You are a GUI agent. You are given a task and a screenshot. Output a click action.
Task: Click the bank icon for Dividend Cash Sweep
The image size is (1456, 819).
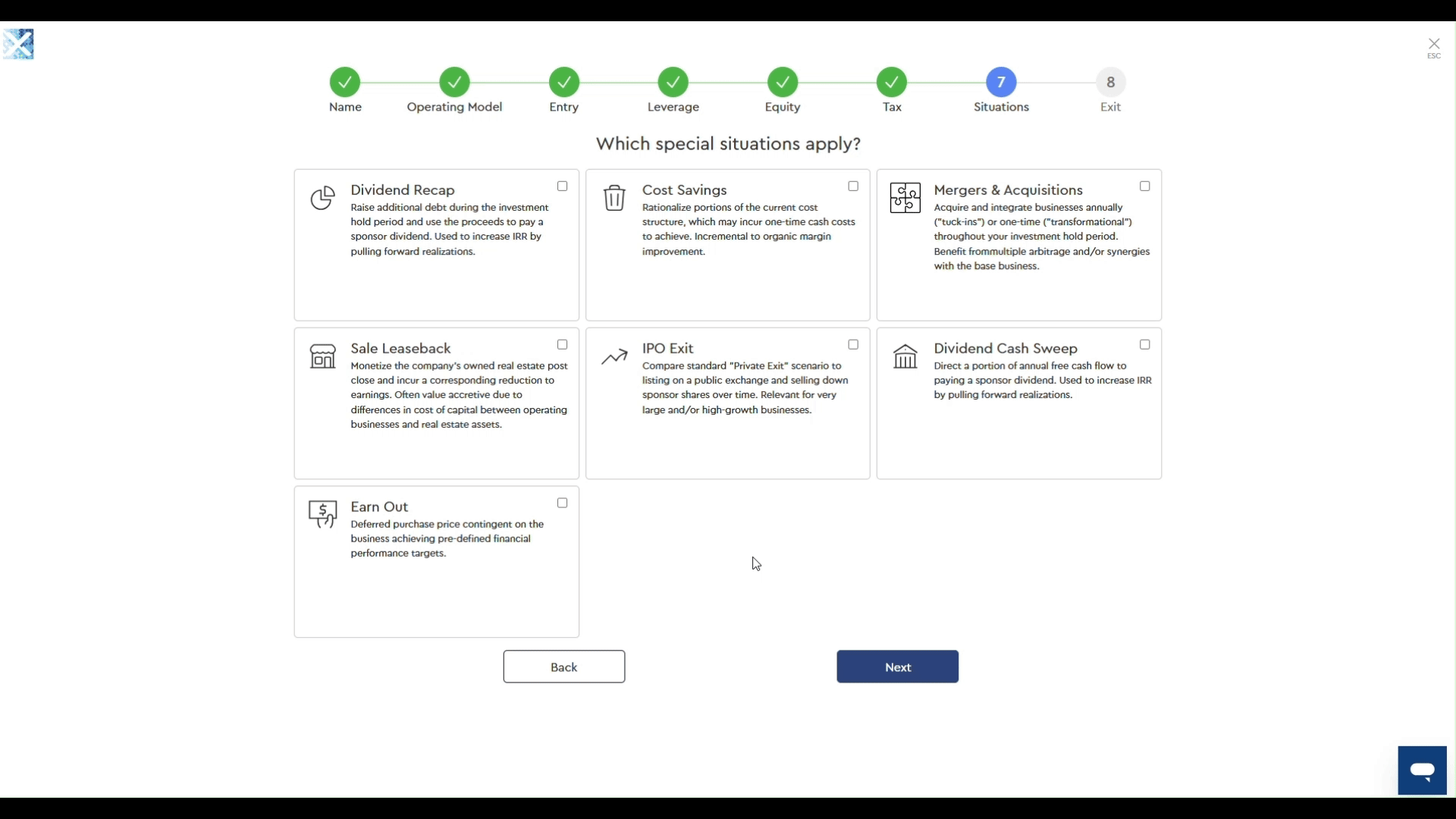click(905, 356)
